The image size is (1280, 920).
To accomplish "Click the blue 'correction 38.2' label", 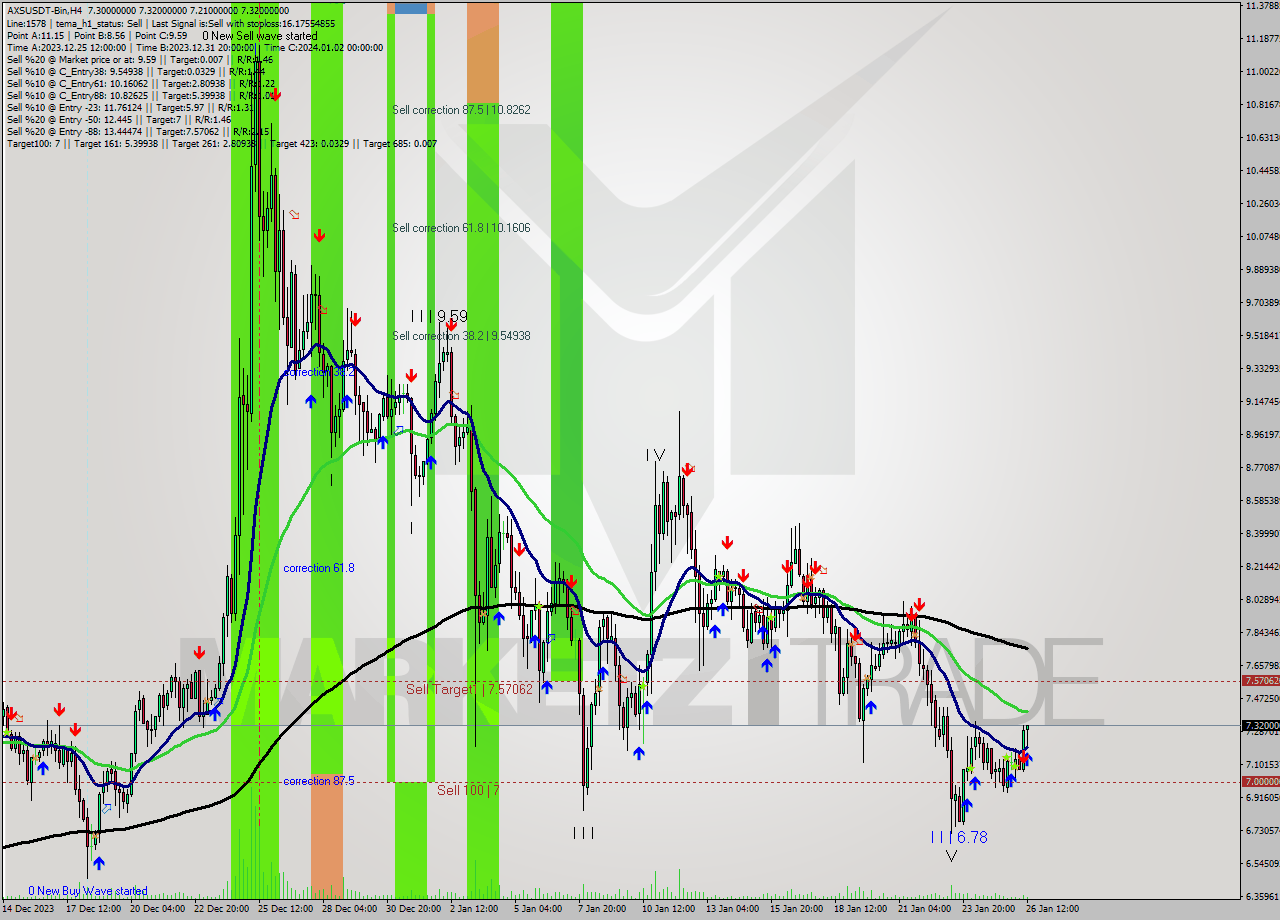I will point(318,372).
